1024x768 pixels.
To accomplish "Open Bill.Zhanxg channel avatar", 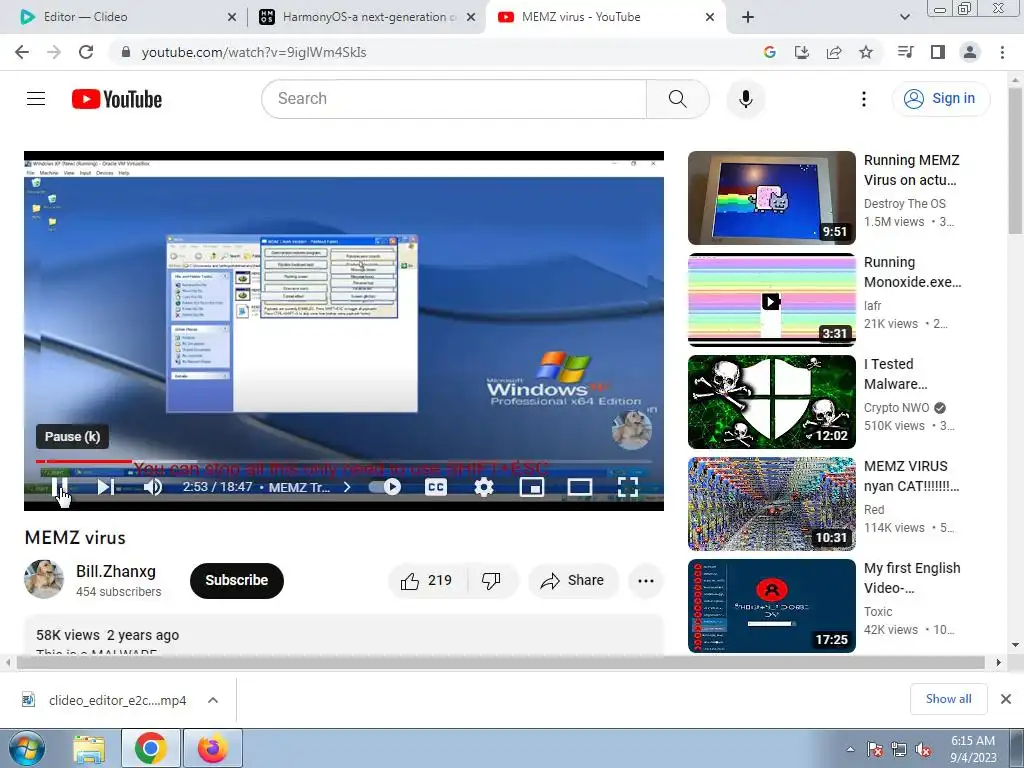I will [44, 579].
